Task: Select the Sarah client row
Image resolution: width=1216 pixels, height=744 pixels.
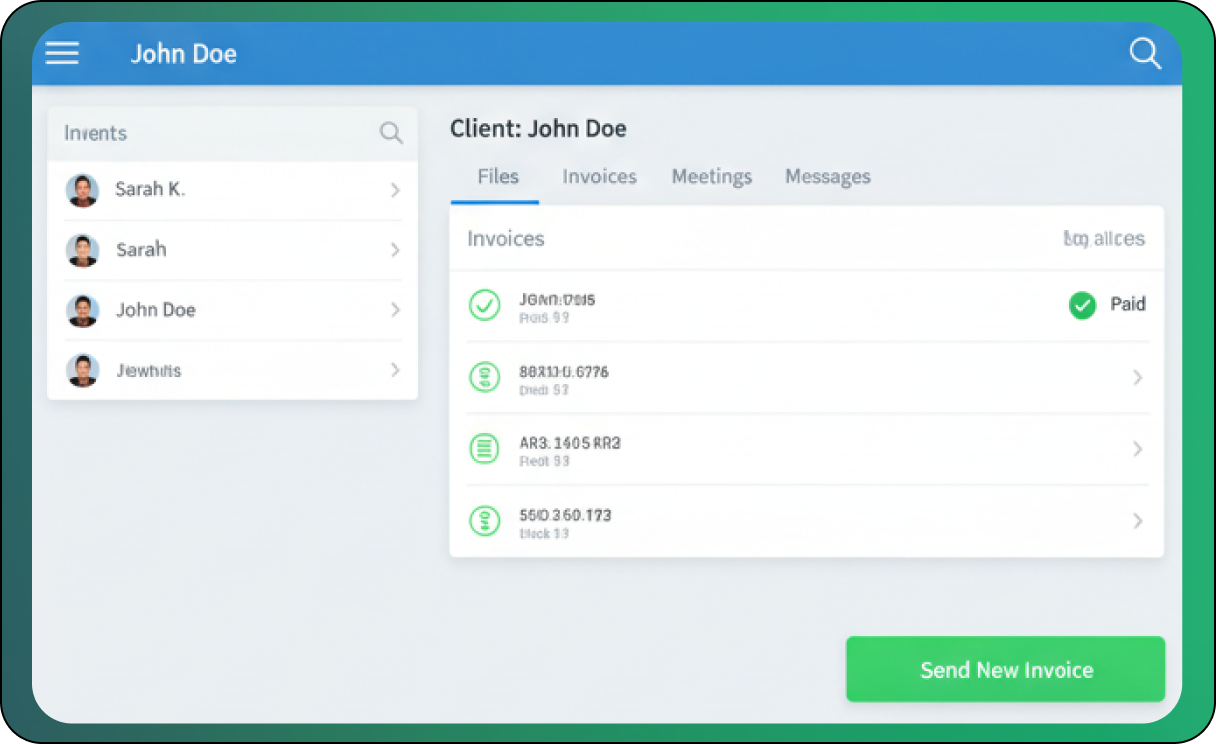Action: (x=232, y=250)
